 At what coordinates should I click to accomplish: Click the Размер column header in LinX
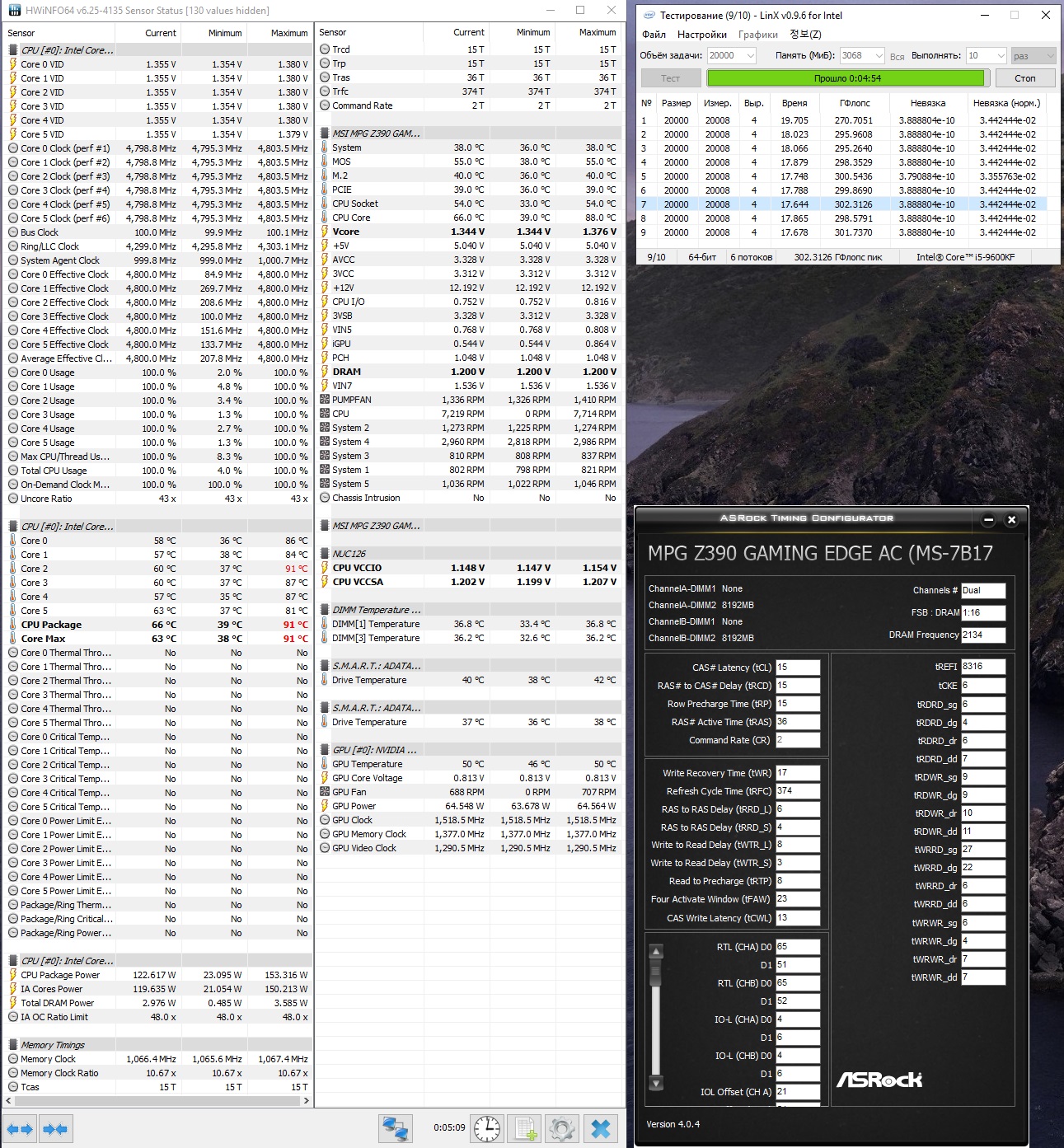676,103
